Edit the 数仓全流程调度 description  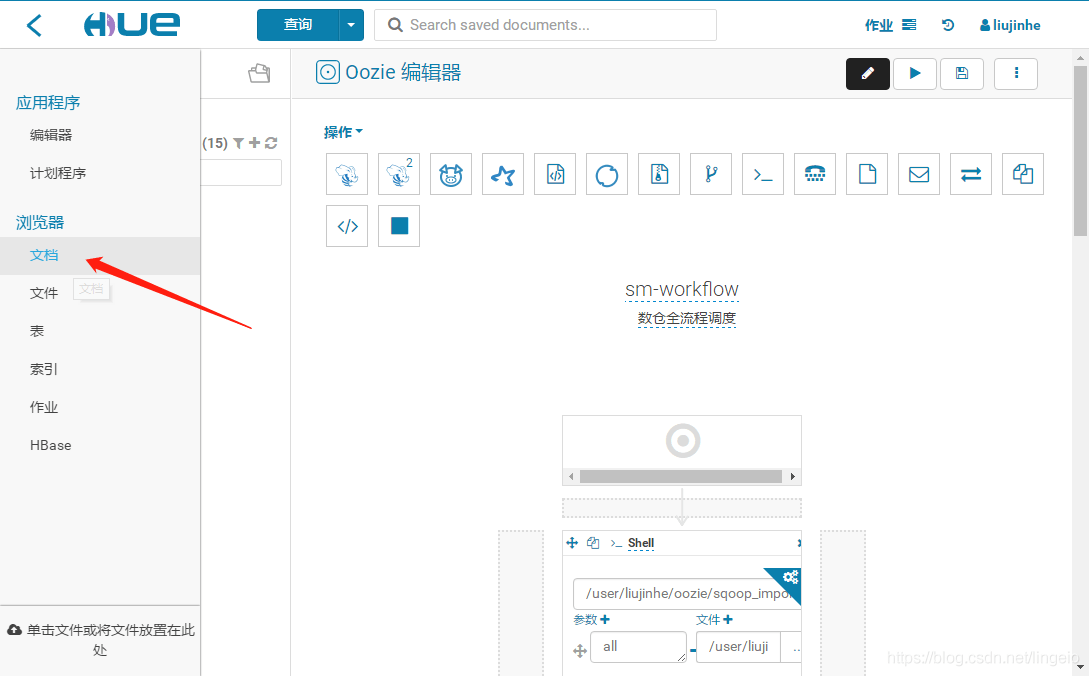(x=686, y=318)
